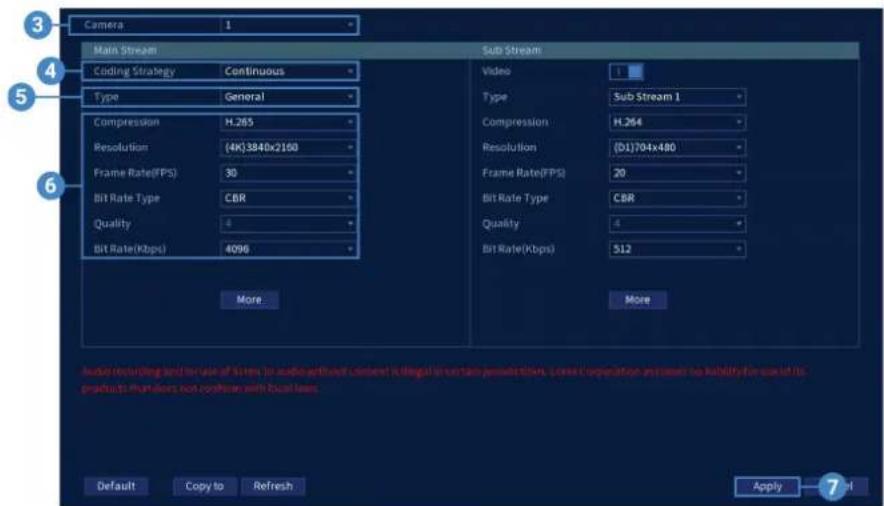Click More button under Sub Stream

[638, 300]
